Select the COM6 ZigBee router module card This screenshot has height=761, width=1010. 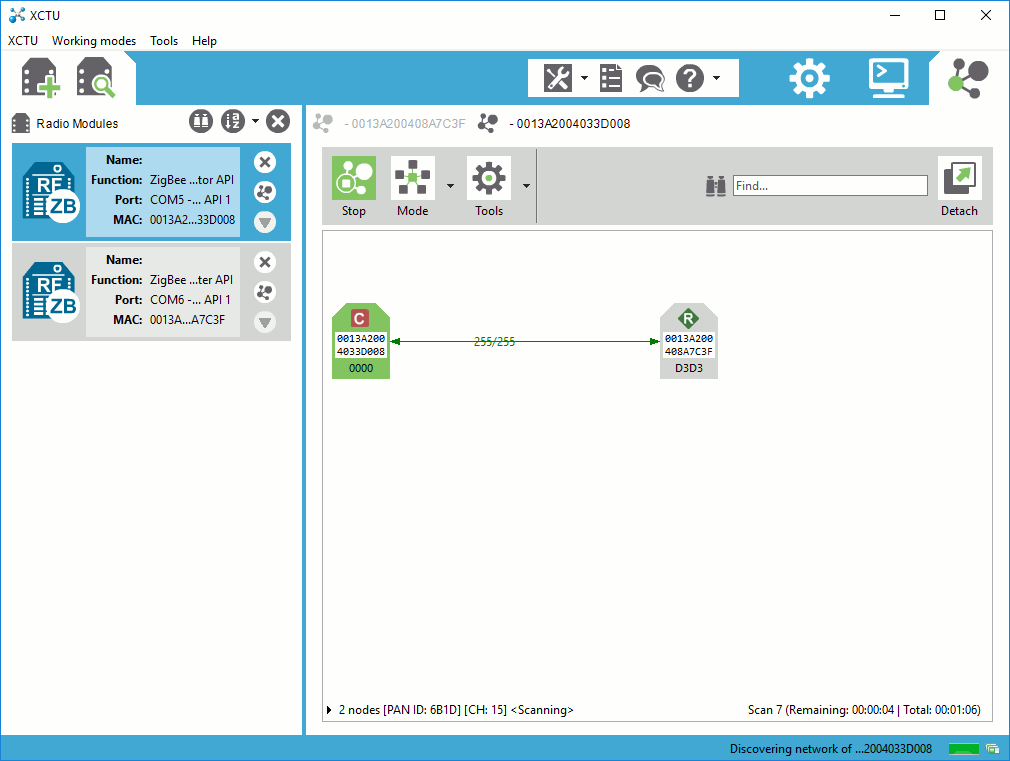coord(151,292)
